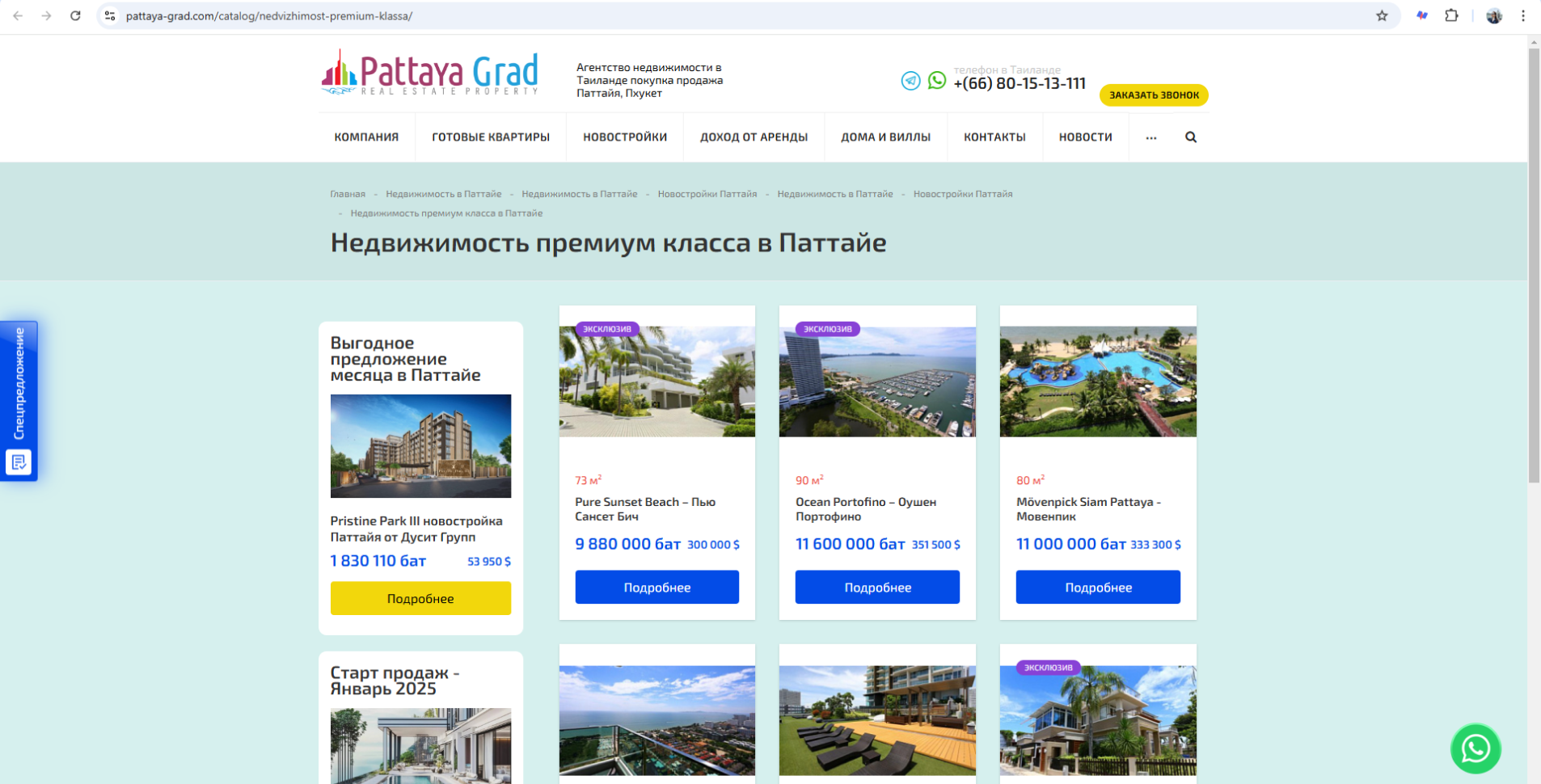The height and width of the screenshot is (784, 1541).
Task: Open the Pure Sunset Beach title link
Action: point(645,509)
